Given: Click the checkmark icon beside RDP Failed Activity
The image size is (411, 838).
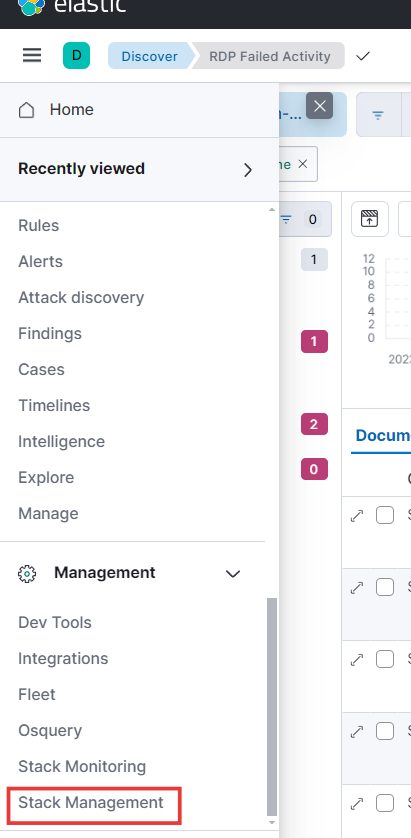Looking at the screenshot, I should click(x=363, y=56).
